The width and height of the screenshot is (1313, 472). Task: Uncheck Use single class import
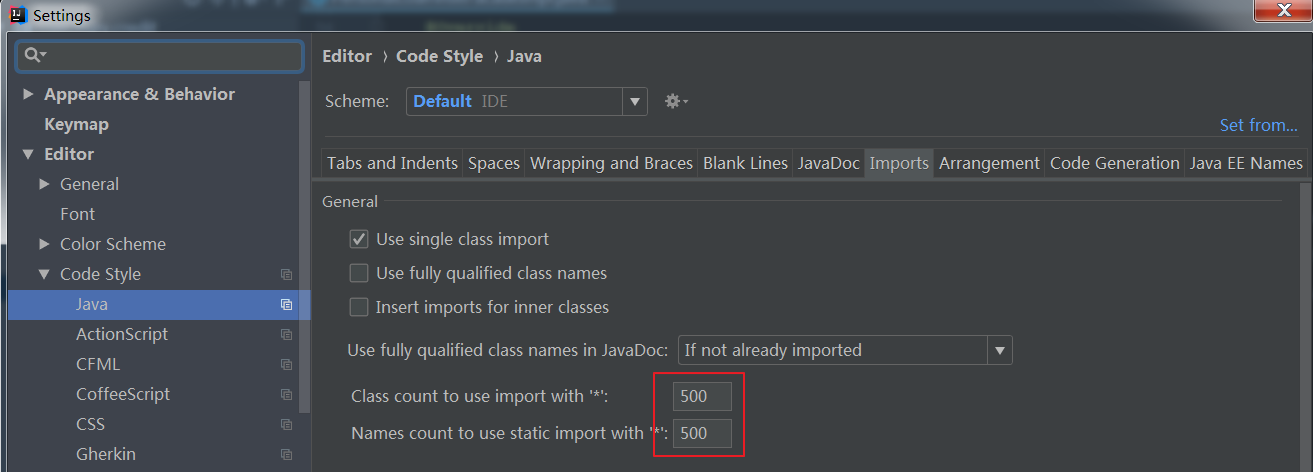point(359,240)
